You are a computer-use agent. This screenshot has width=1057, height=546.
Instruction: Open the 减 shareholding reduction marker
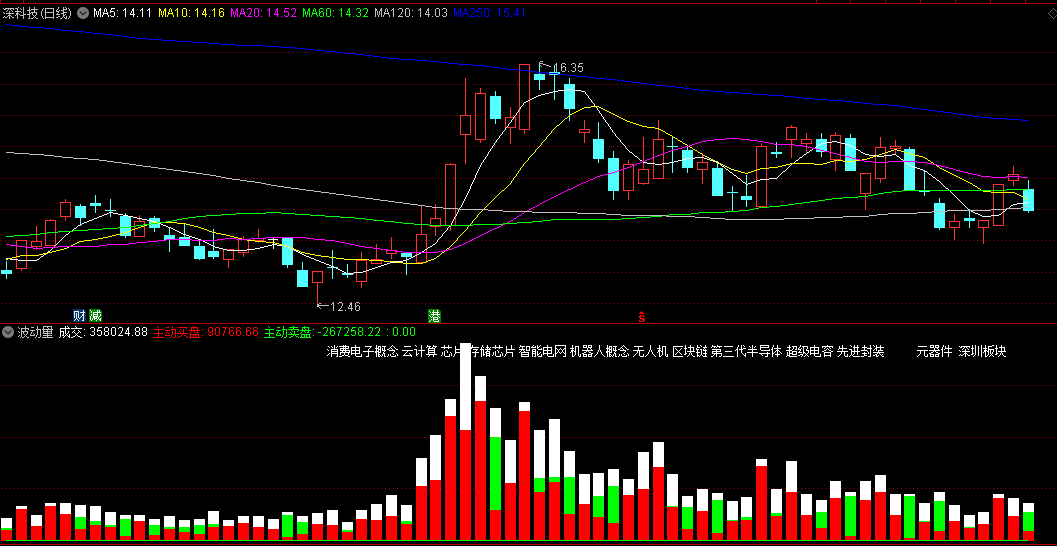click(x=95, y=315)
